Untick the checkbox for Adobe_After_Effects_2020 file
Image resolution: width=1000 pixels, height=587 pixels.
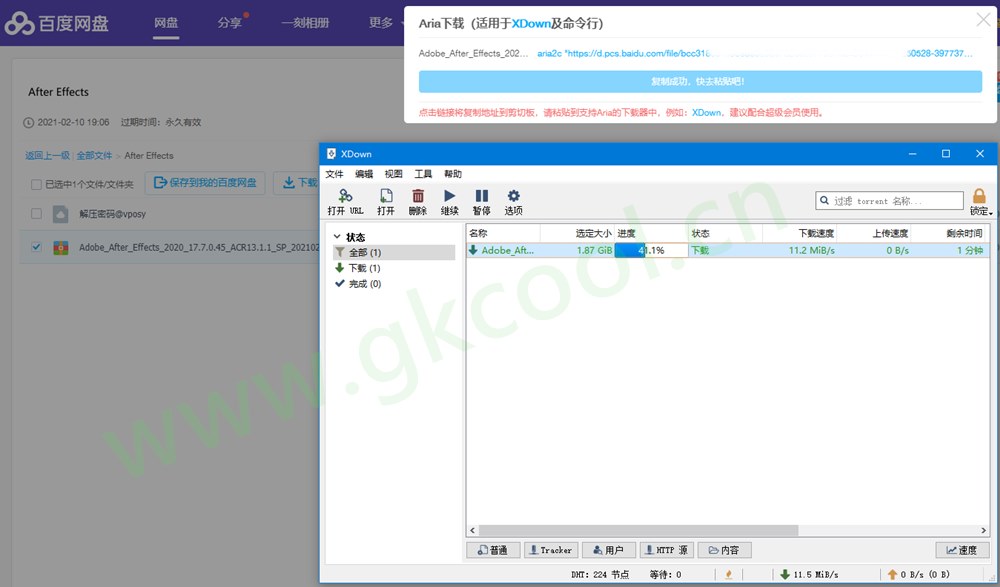point(36,247)
